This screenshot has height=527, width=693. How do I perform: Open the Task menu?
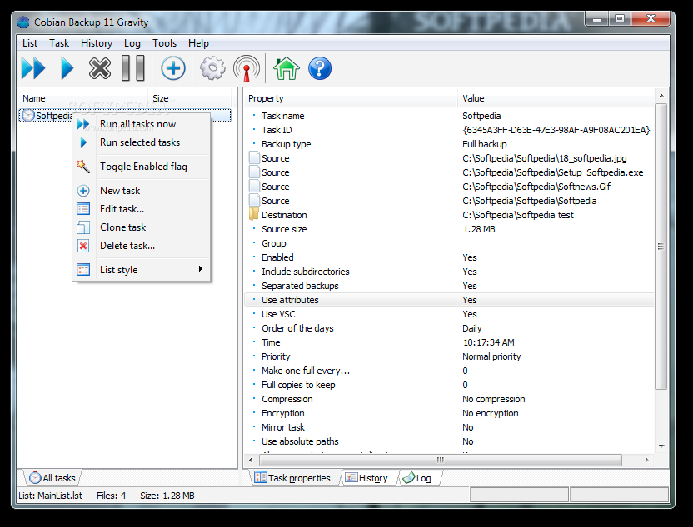[59, 43]
